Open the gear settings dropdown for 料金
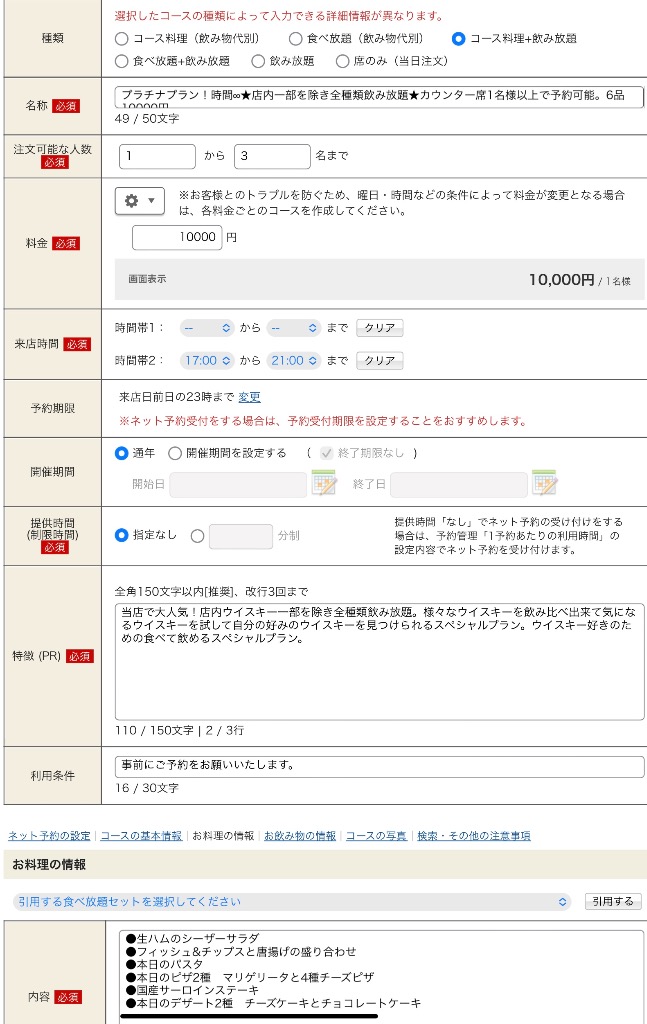Viewport: 647px width, 1024px height. [139, 201]
